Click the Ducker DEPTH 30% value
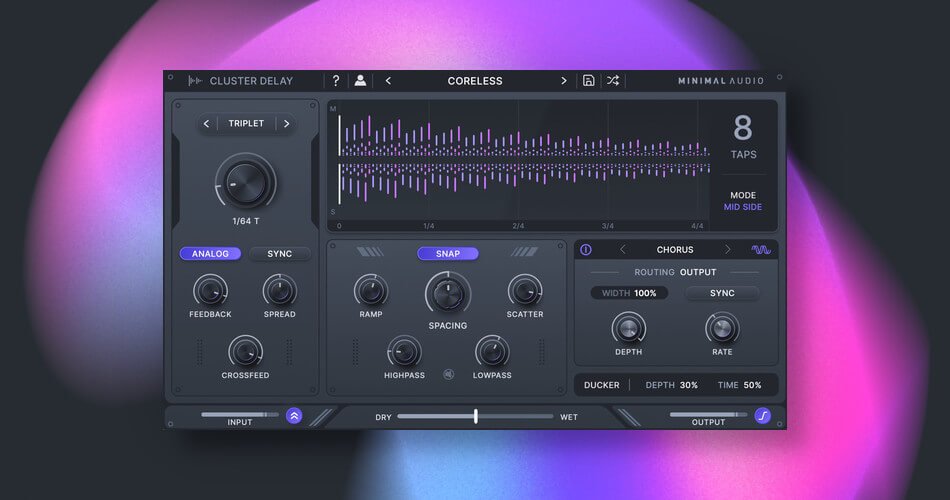The image size is (950, 500). tap(671, 385)
